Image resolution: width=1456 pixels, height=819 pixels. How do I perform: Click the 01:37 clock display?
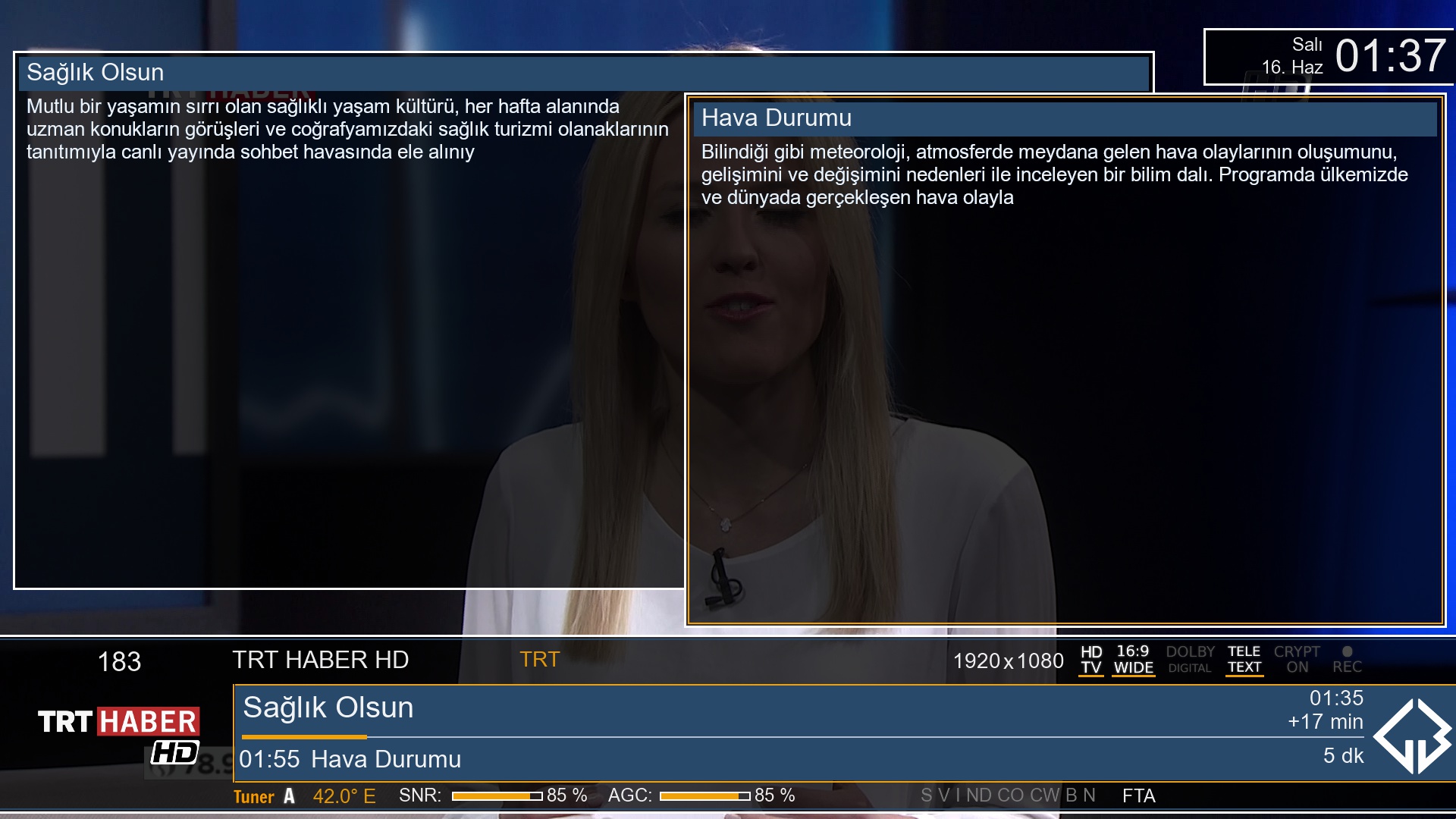tap(1390, 56)
